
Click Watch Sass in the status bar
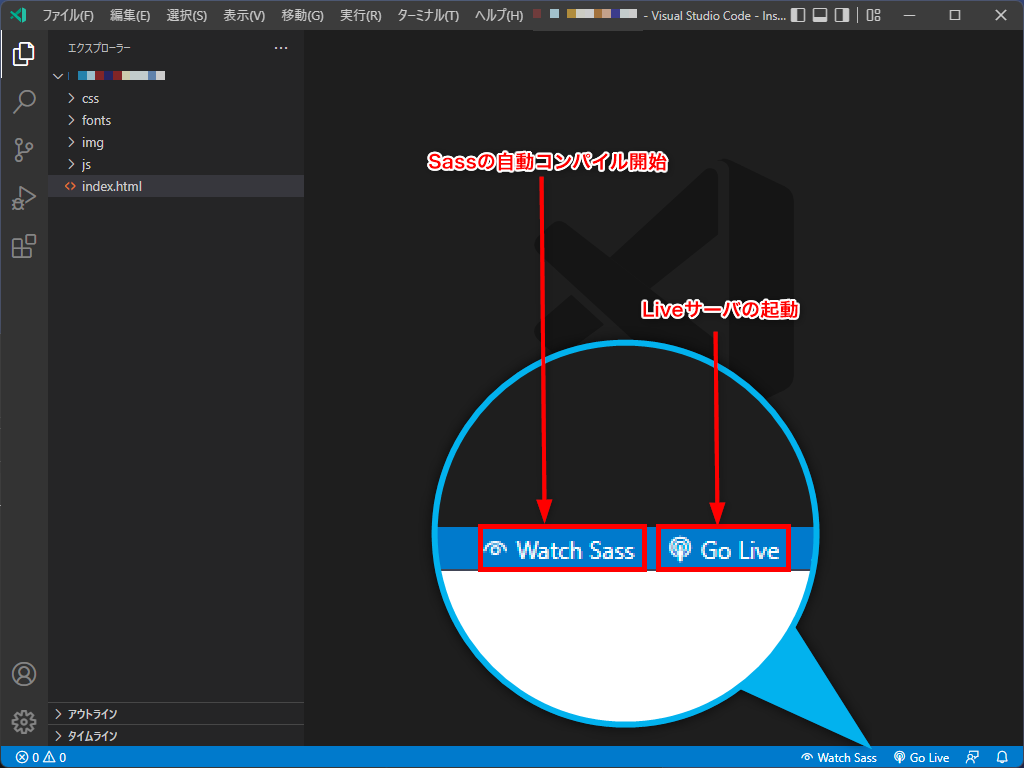[839, 758]
